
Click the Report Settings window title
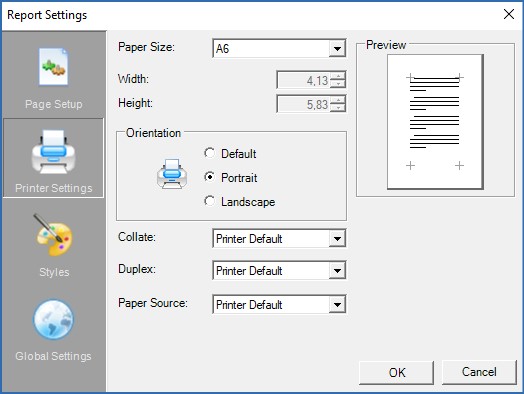tap(47, 15)
